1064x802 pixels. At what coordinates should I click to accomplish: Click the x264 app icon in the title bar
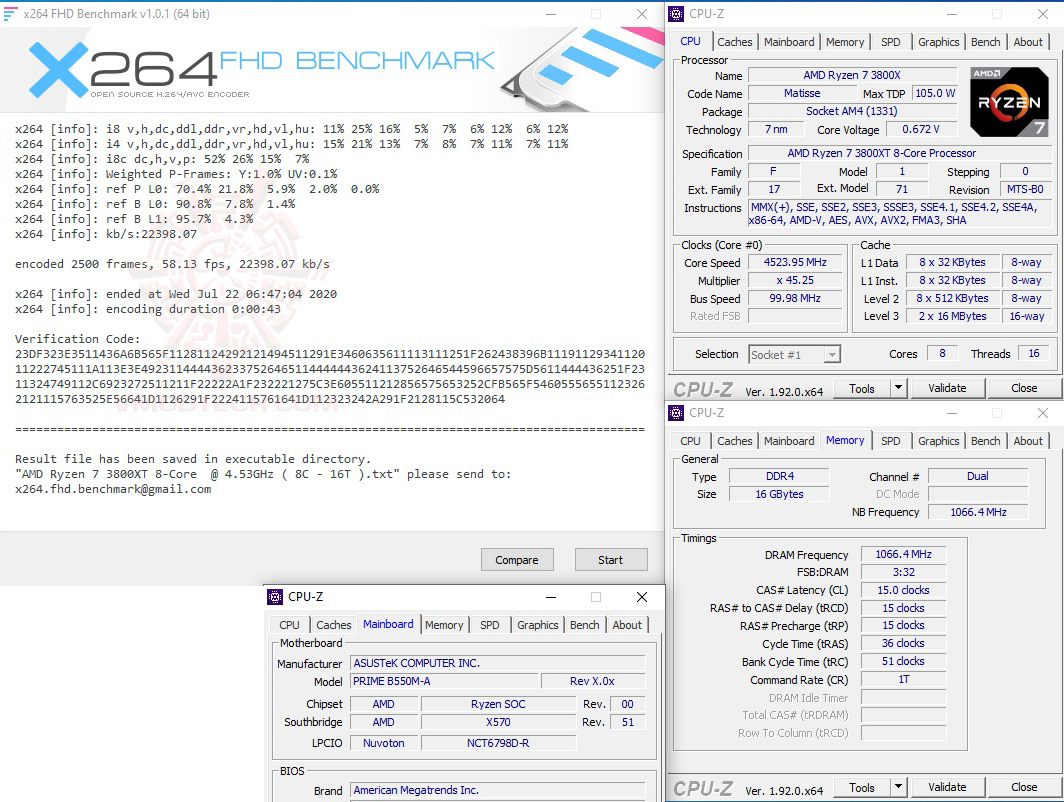[10, 13]
